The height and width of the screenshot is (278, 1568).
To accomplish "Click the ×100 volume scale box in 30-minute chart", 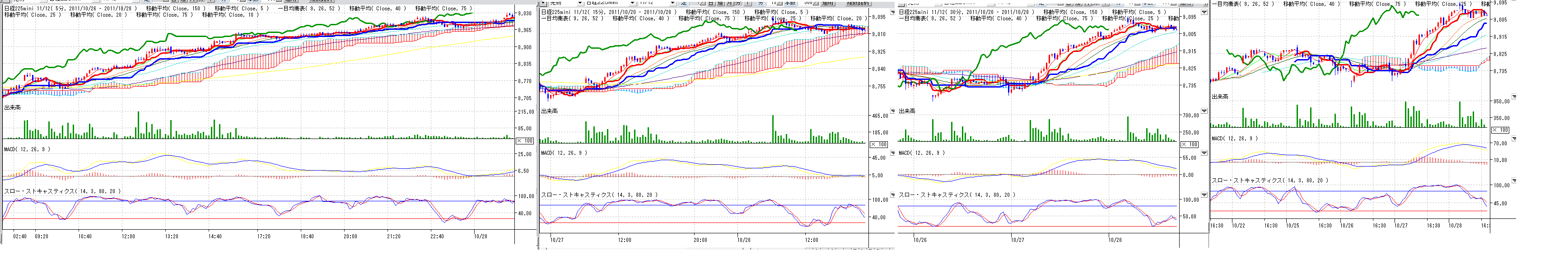I will (1190, 144).
